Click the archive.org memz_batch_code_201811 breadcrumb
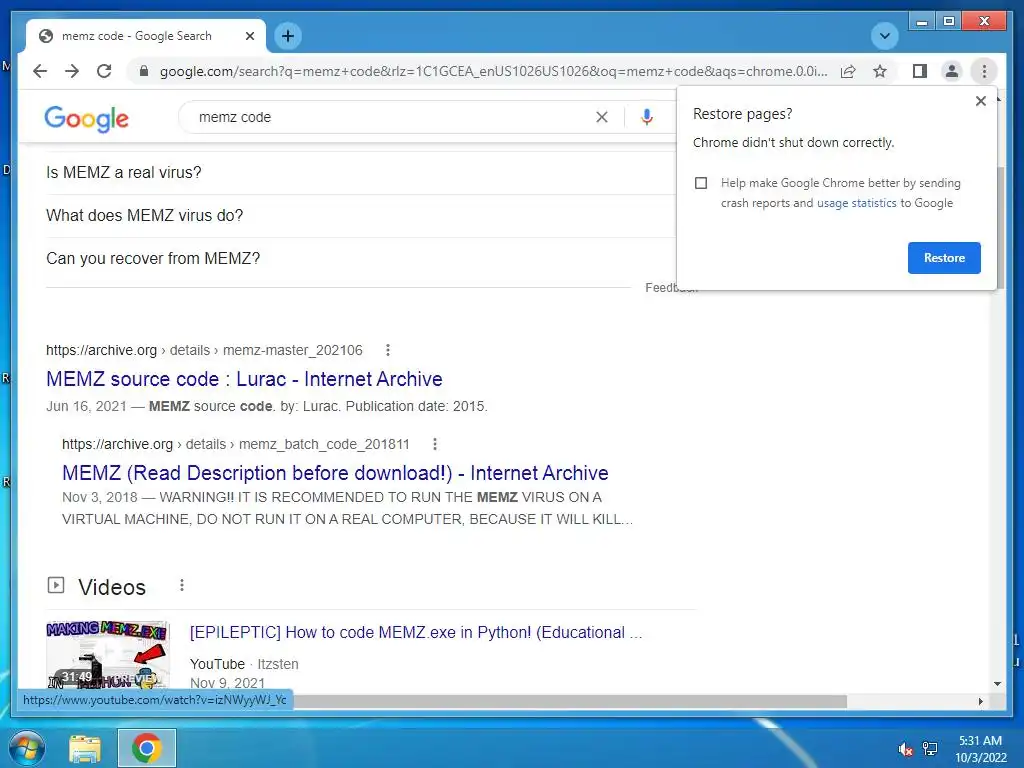1024x768 pixels. [236, 444]
